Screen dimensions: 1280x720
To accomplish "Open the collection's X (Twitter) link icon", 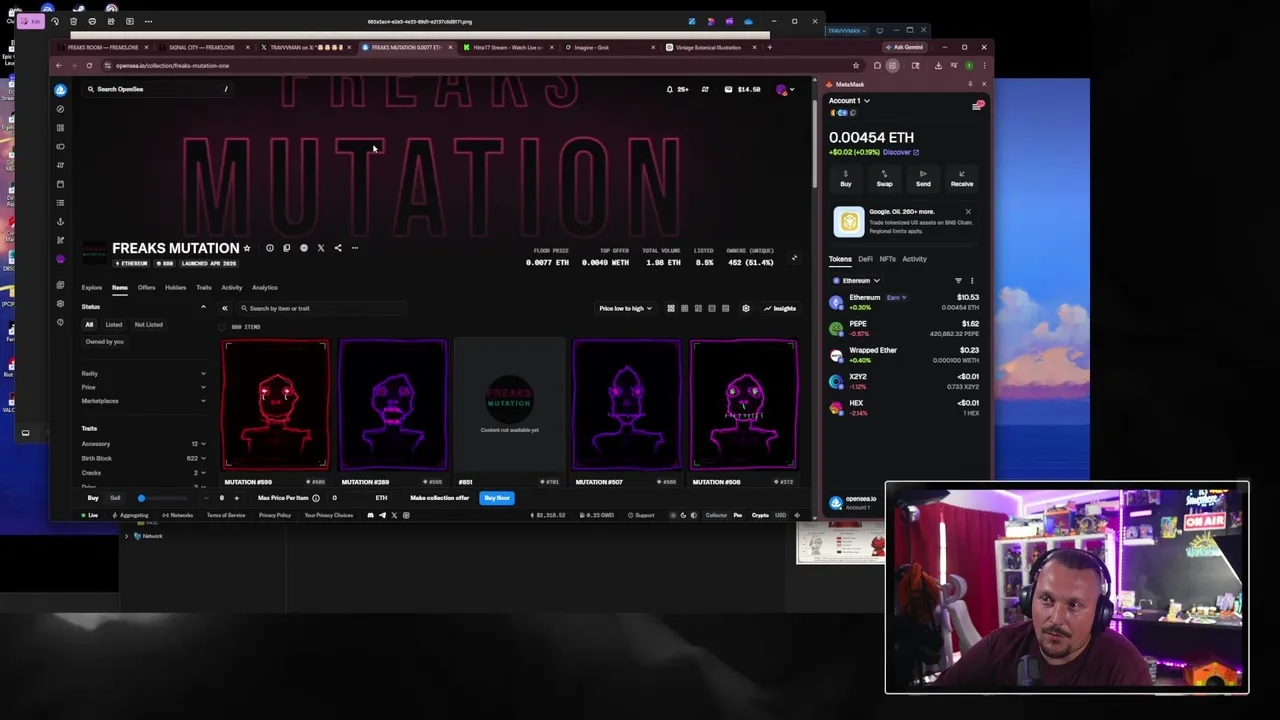I will pos(321,248).
